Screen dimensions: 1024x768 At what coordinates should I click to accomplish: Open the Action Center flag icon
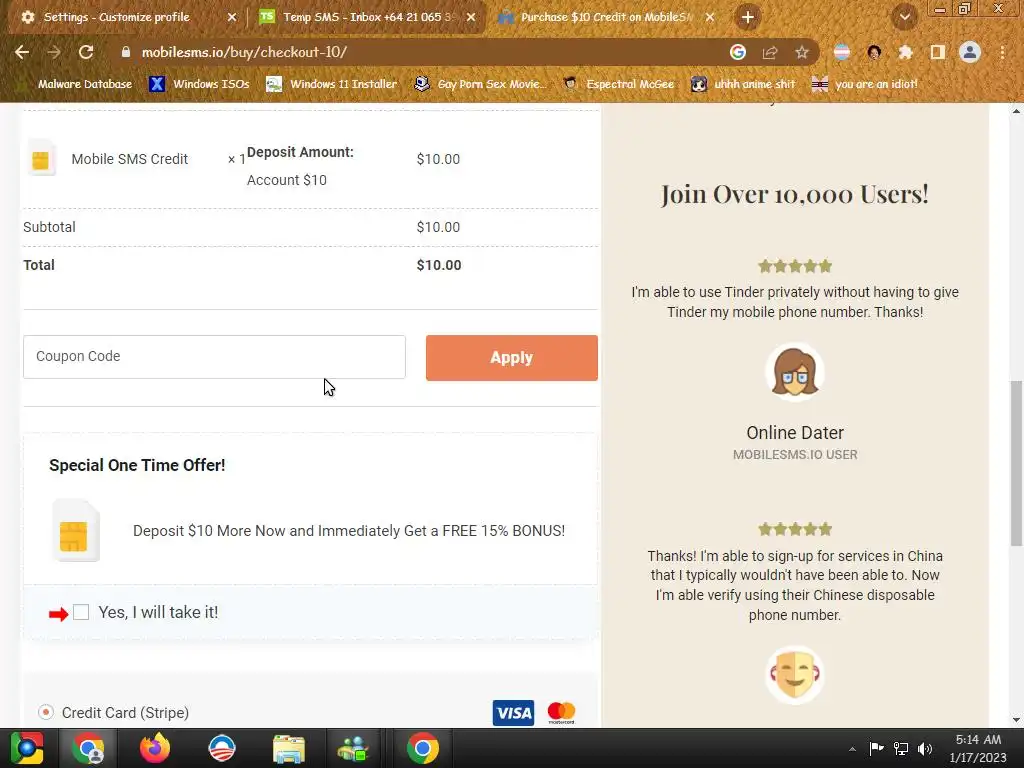tap(876, 748)
